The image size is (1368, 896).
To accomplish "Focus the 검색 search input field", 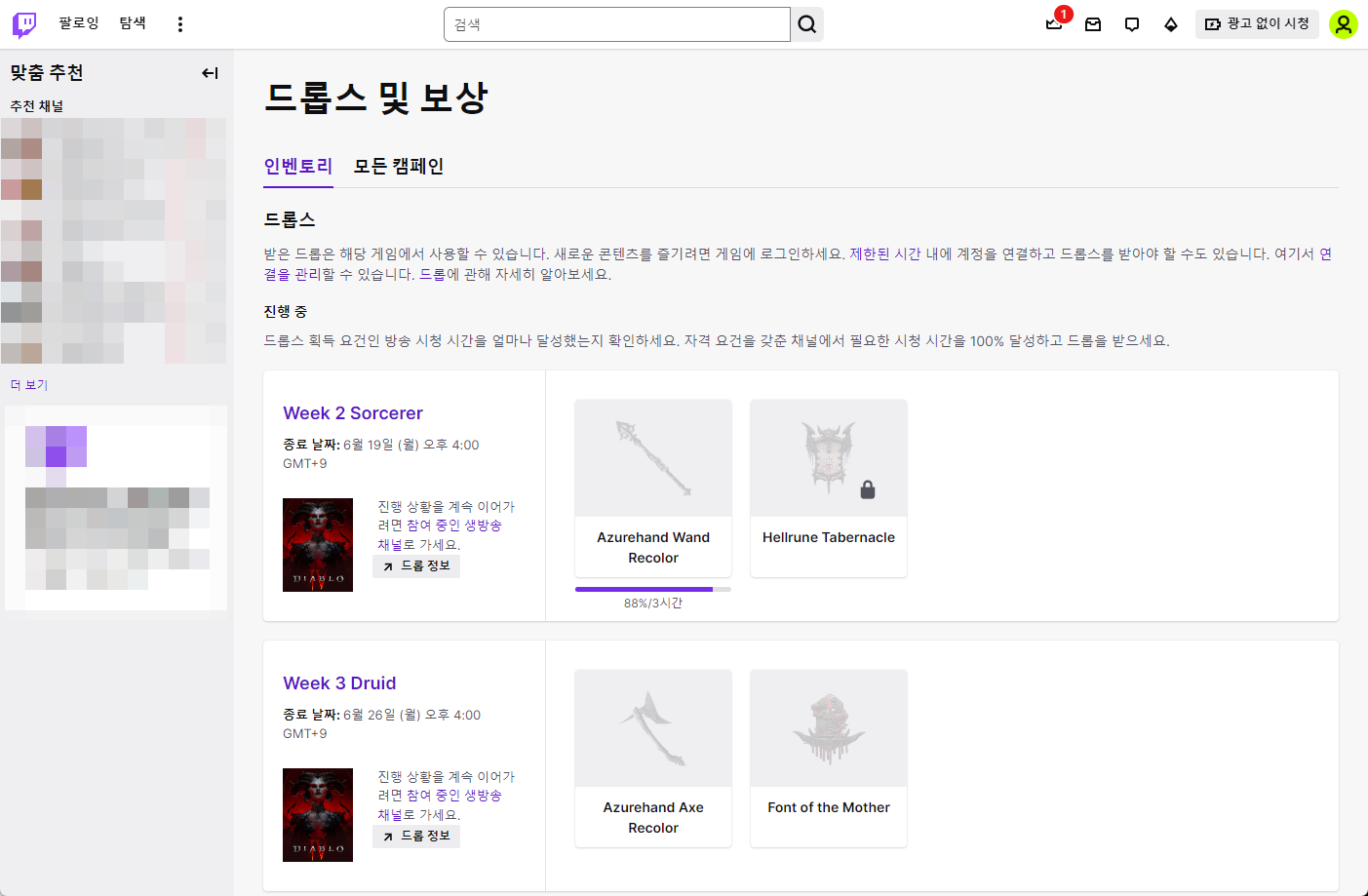I will pyautogui.click(x=617, y=24).
